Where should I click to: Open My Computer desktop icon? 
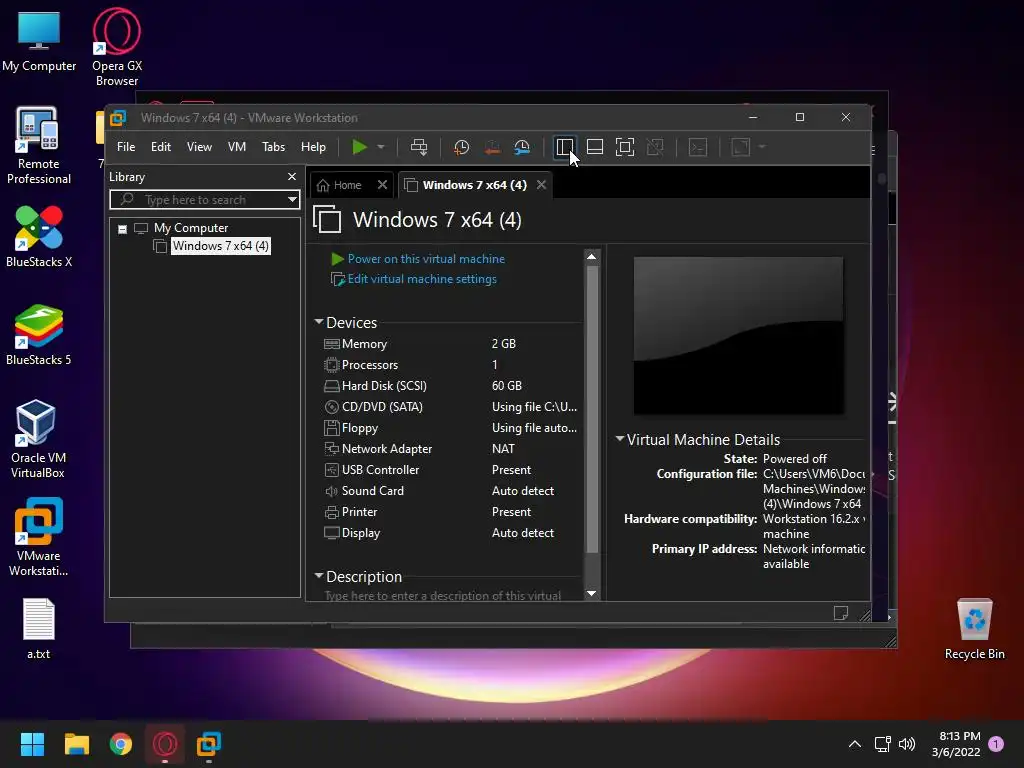[39, 41]
